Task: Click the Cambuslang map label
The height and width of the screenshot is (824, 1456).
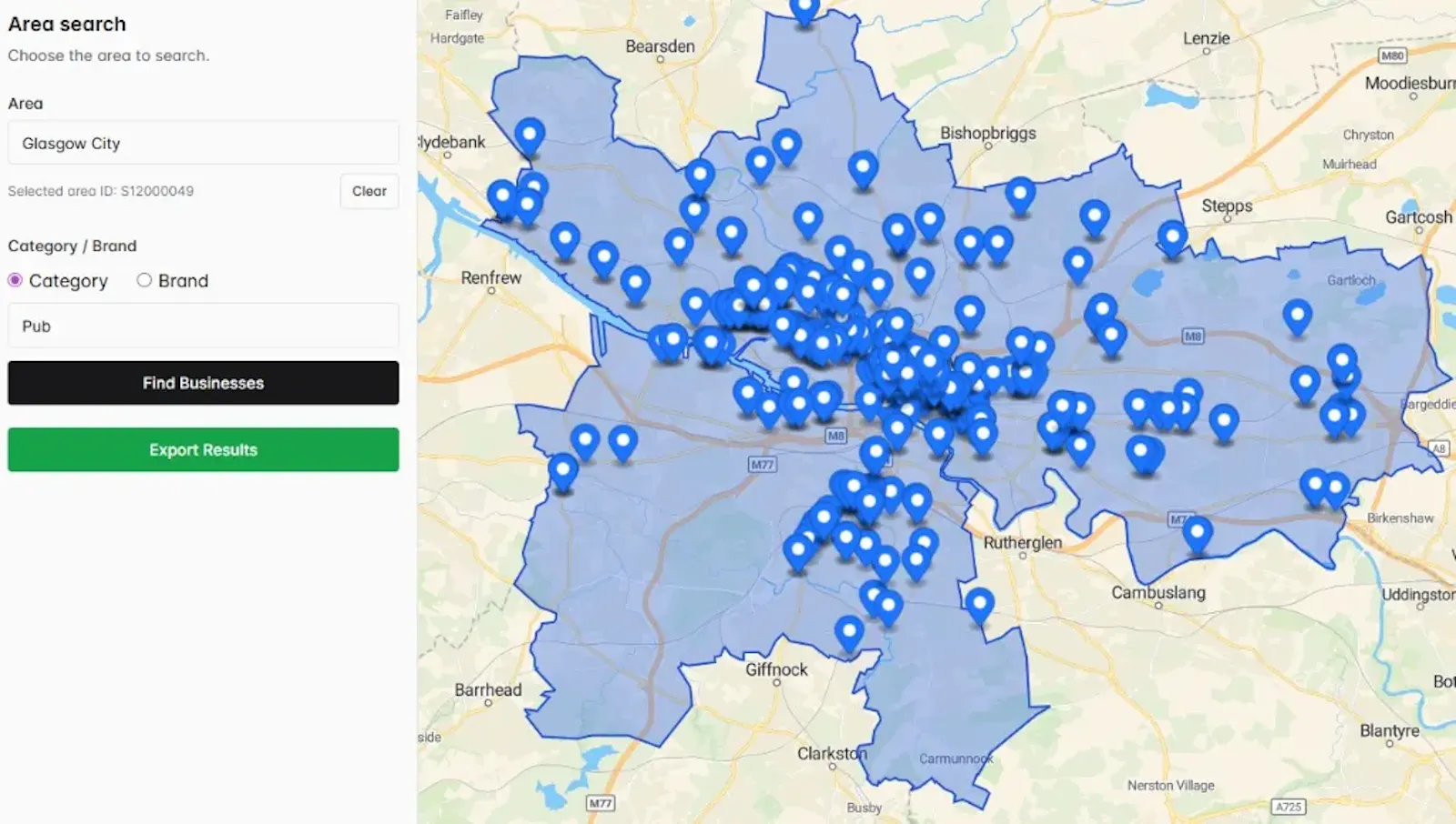Action: point(1158,592)
